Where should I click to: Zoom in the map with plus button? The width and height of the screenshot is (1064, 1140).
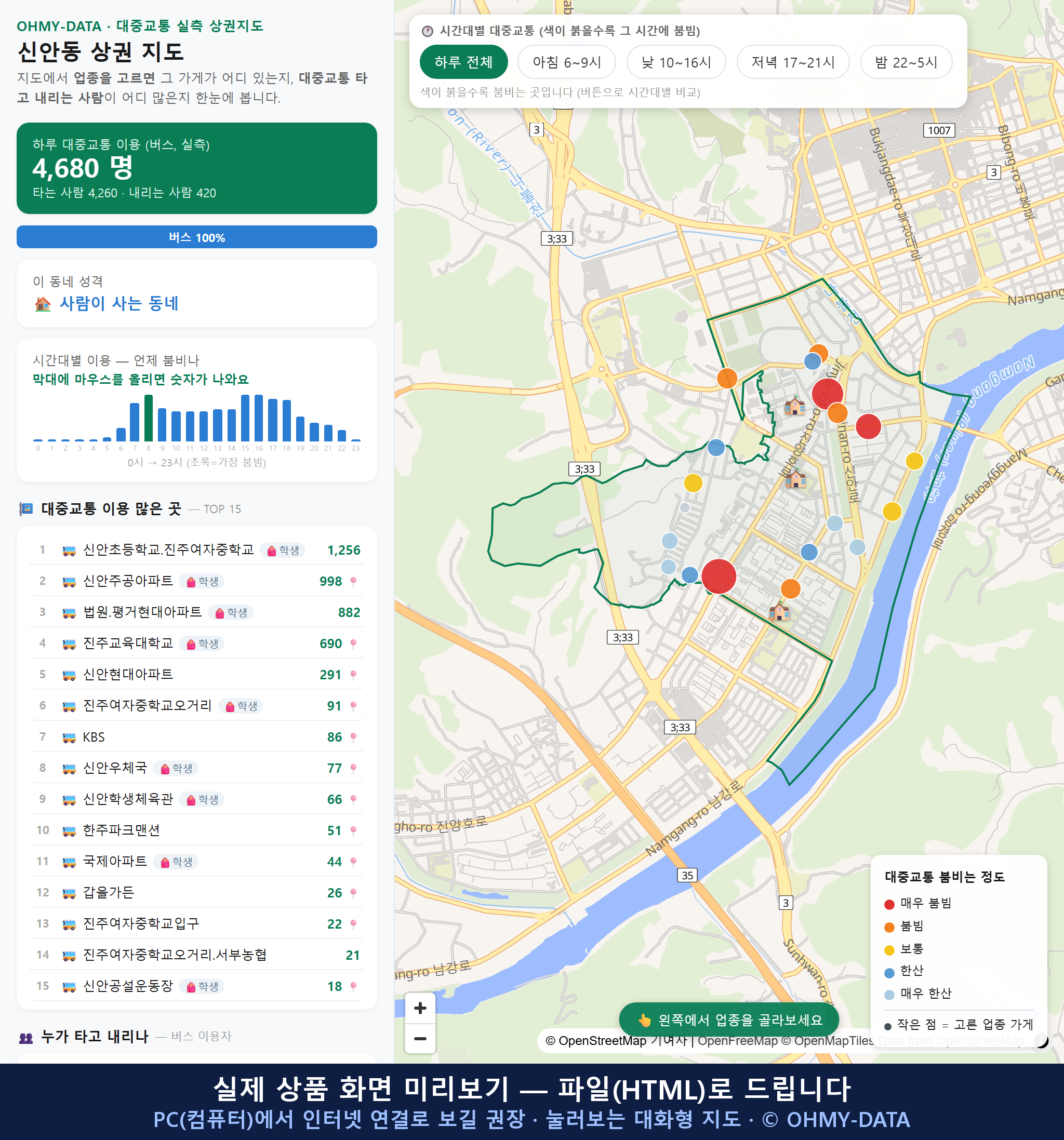pyautogui.click(x=420, y=1008)
